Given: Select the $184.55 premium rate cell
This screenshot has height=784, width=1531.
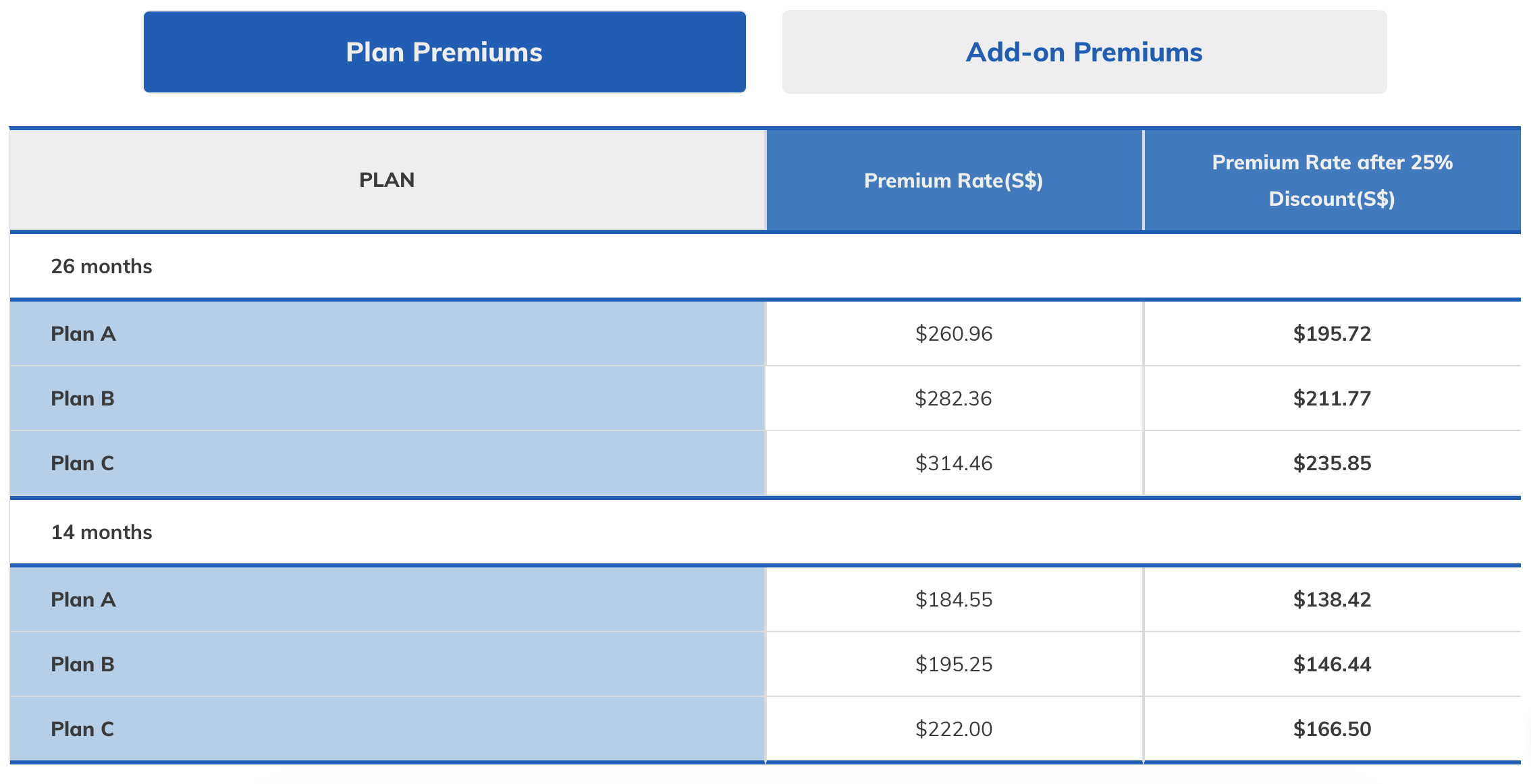Looking at the screenshot, I should tap(954, 599).
